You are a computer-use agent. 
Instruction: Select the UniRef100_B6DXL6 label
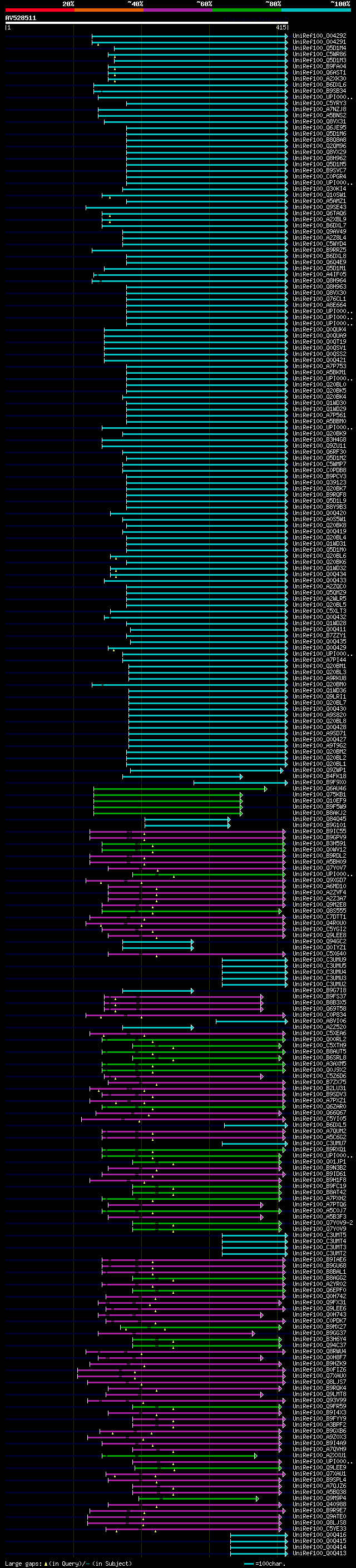pyautogui.click(x=319, y=85)
